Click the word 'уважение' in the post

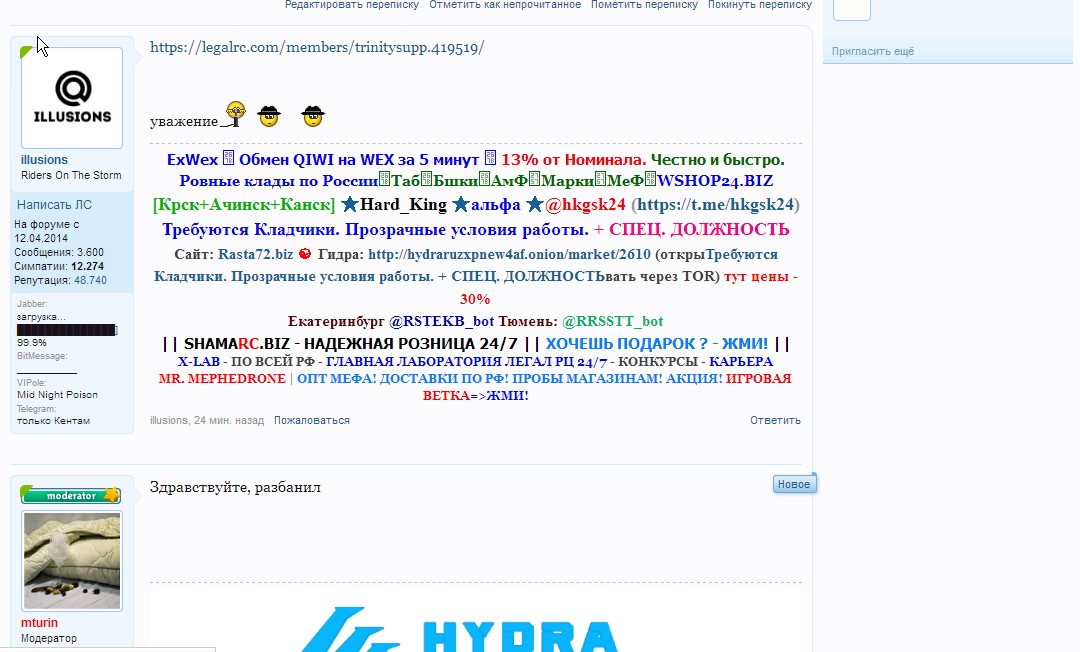(184, 122)
